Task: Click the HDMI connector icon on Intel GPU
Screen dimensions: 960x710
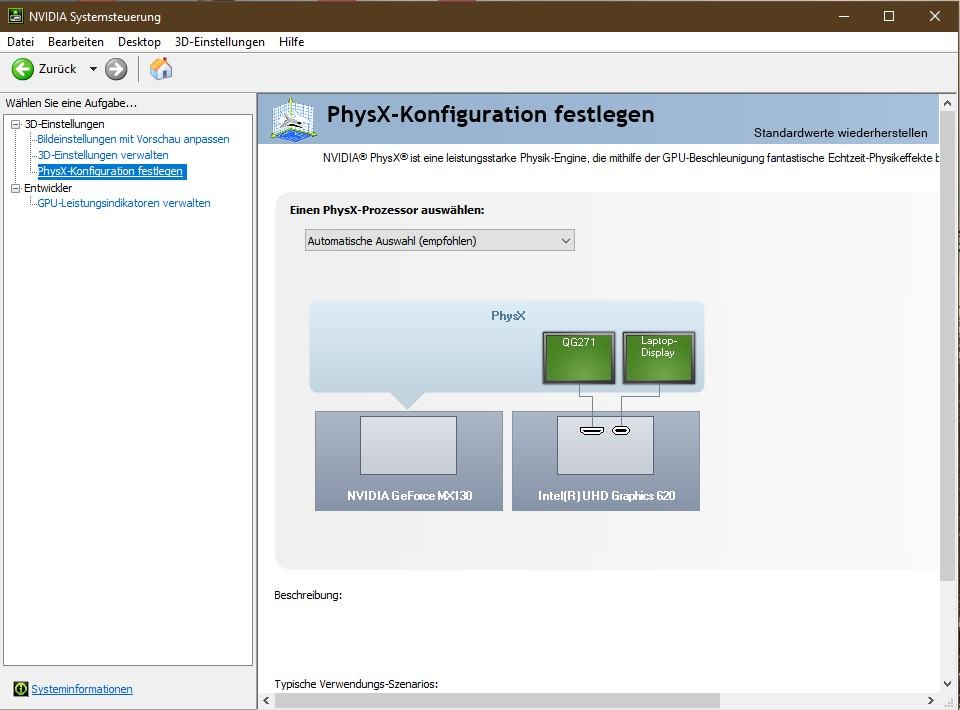Action: point(591,430)
